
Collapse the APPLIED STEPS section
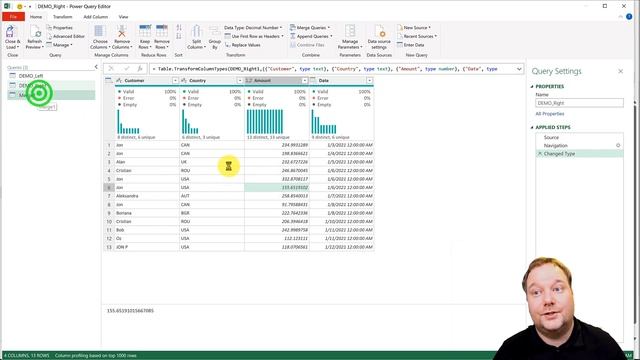(x=532, y=127)
